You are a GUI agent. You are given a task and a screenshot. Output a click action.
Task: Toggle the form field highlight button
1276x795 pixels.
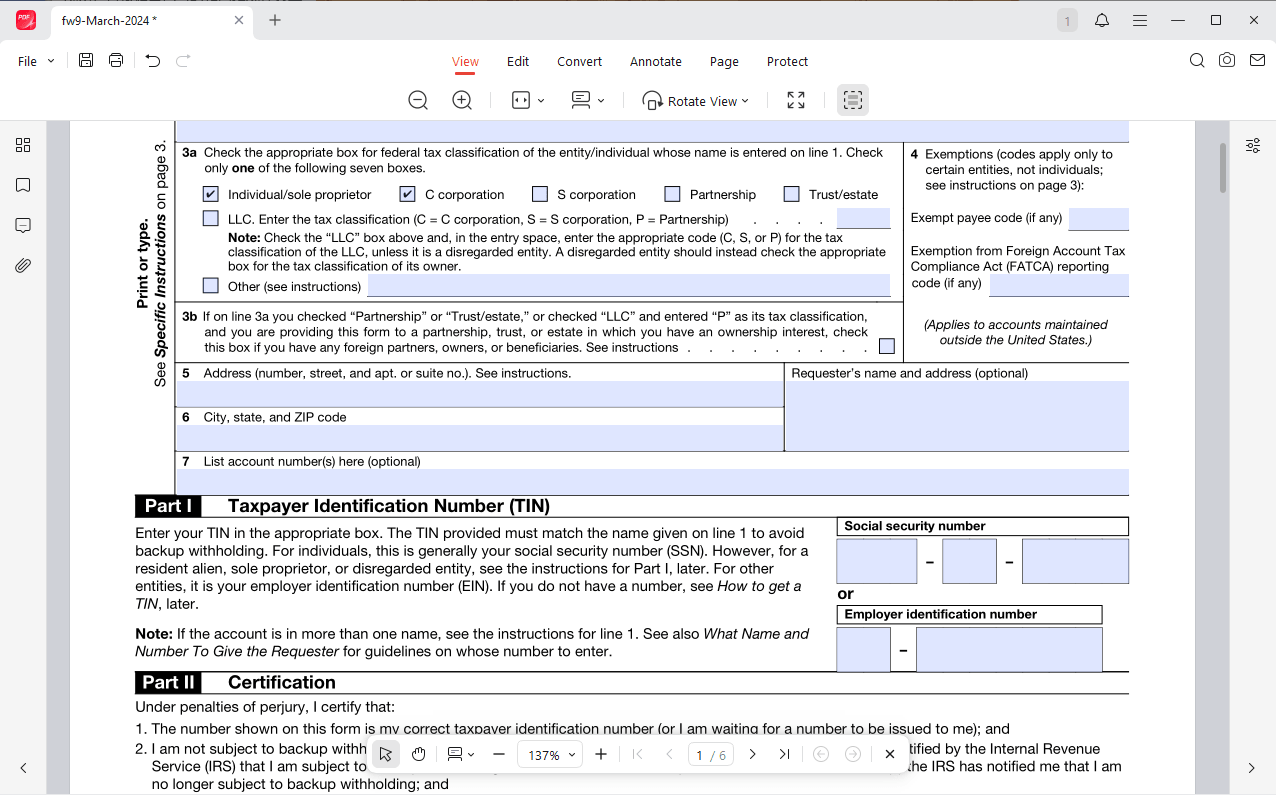pos(852,100)
